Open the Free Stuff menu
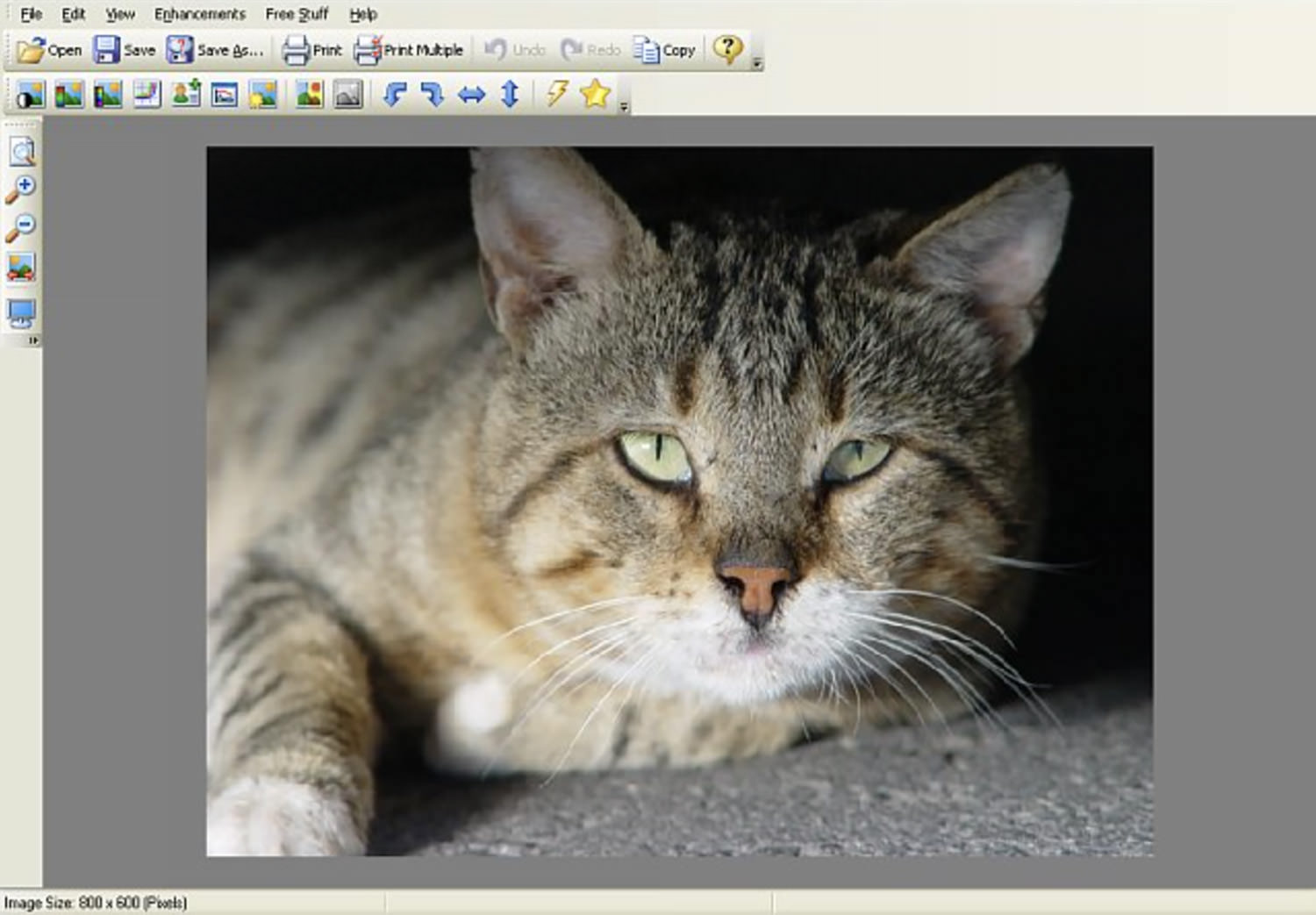The image size is (1316, 915). 297,13
